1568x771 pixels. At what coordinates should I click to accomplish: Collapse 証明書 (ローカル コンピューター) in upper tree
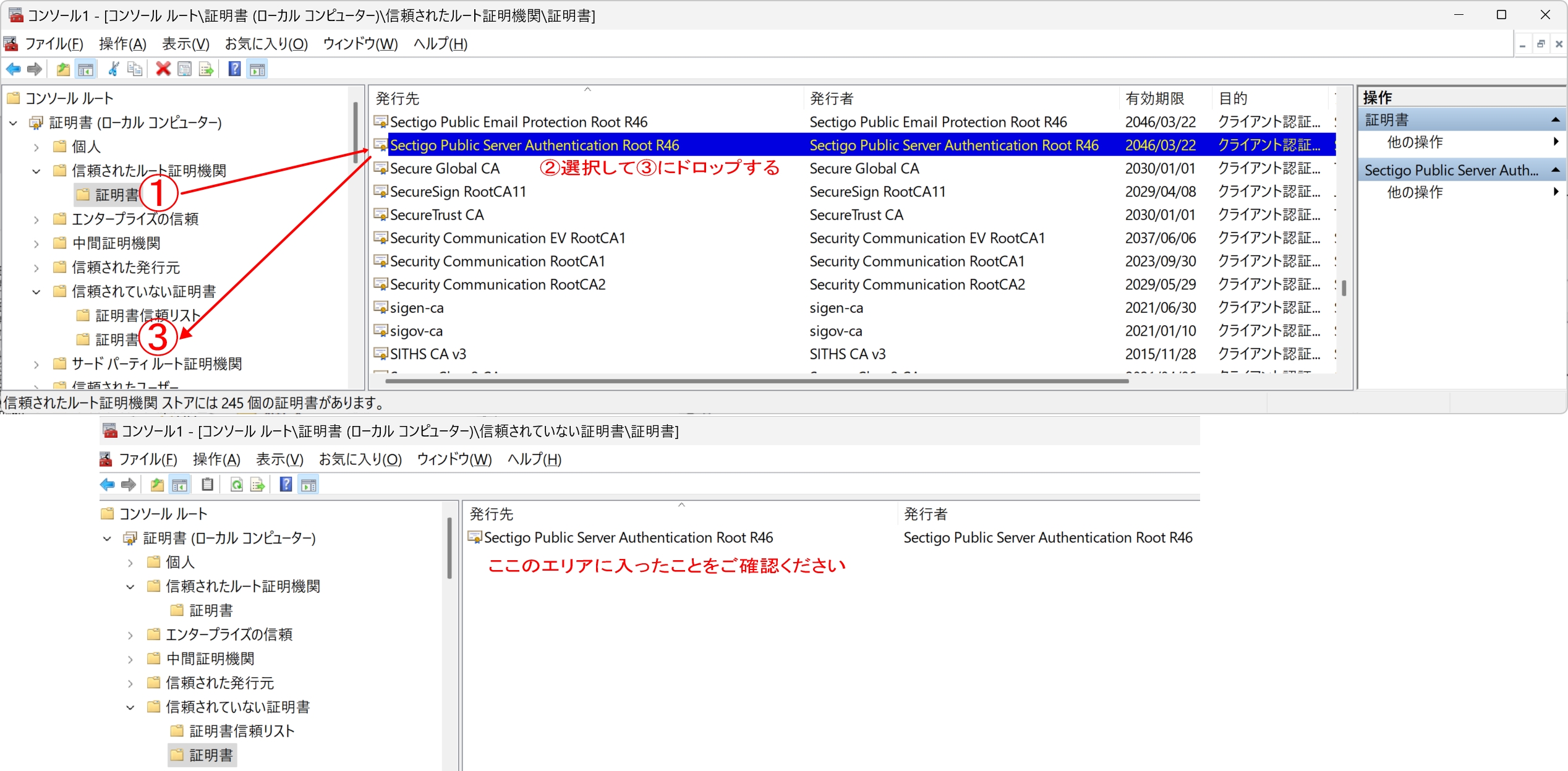tap(13, 123)
